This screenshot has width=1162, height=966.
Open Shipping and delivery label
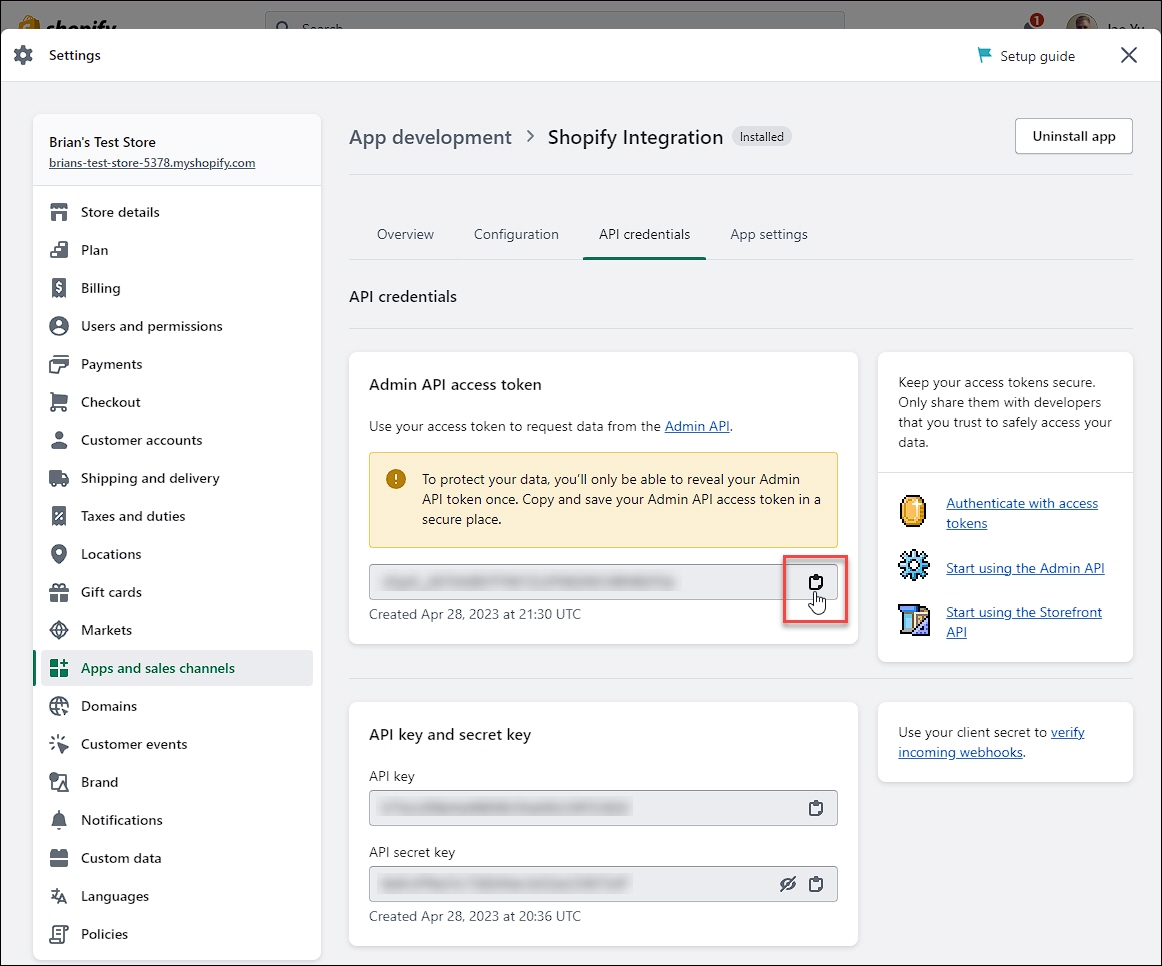[150, 479]
